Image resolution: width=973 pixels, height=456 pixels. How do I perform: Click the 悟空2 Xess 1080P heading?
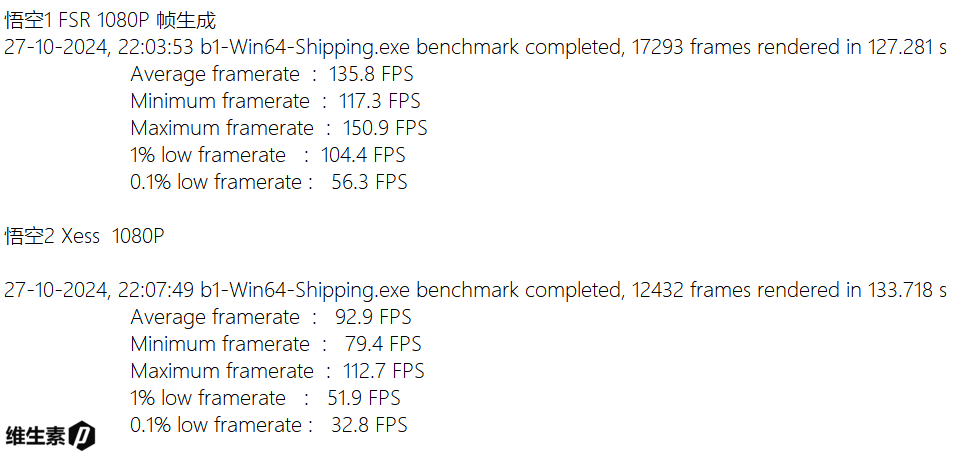tap(84, 237)
